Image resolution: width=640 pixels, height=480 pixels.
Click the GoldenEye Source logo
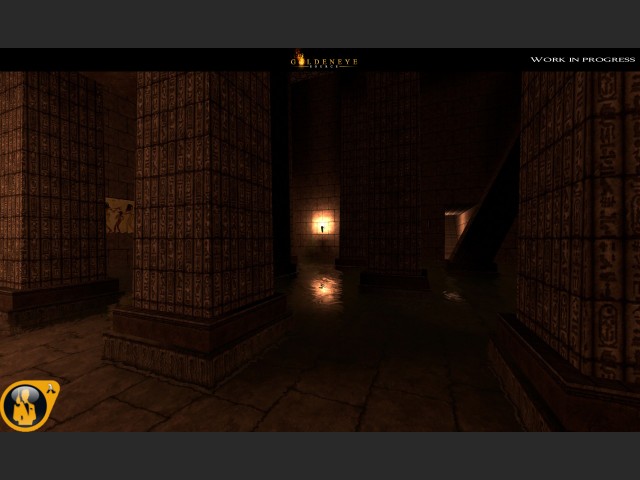pos(324,59)
